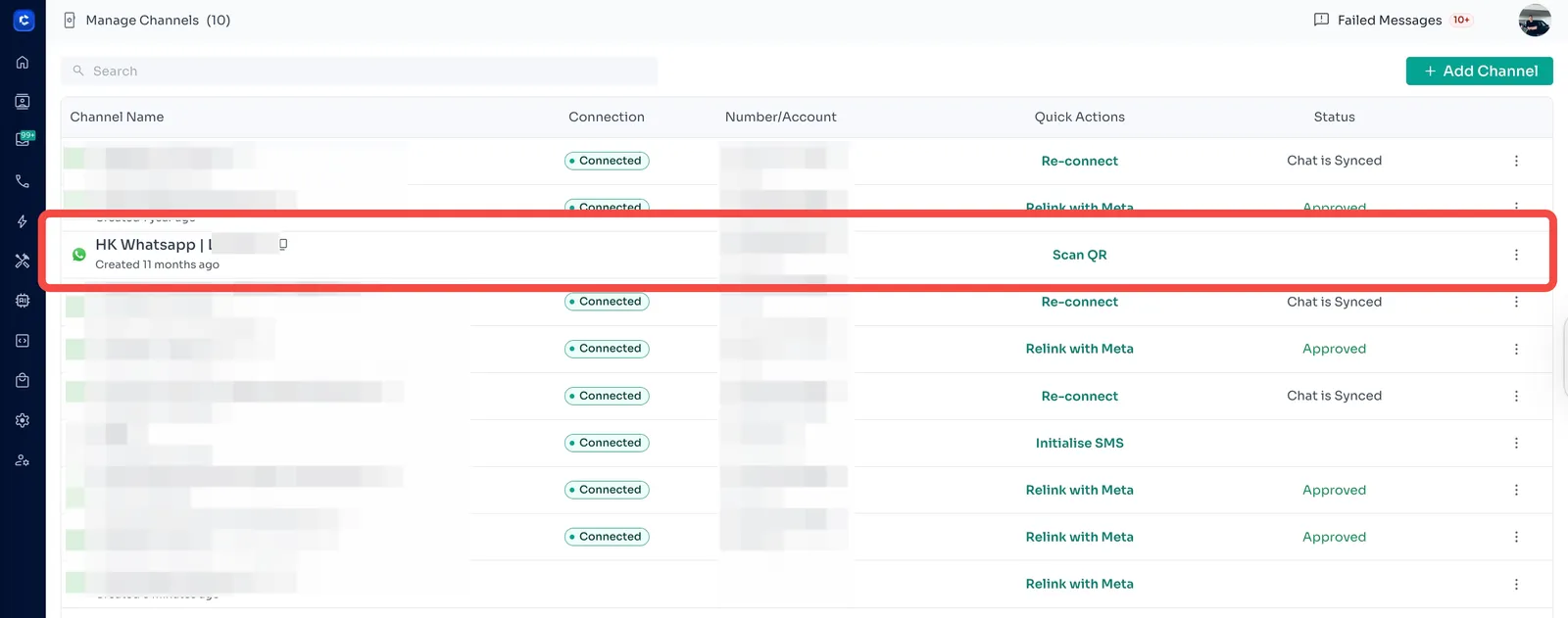This screenshot has height=618, width=1568.
Task: Open three-dot menu for HK Whatsapp row
Action: 1516,255
